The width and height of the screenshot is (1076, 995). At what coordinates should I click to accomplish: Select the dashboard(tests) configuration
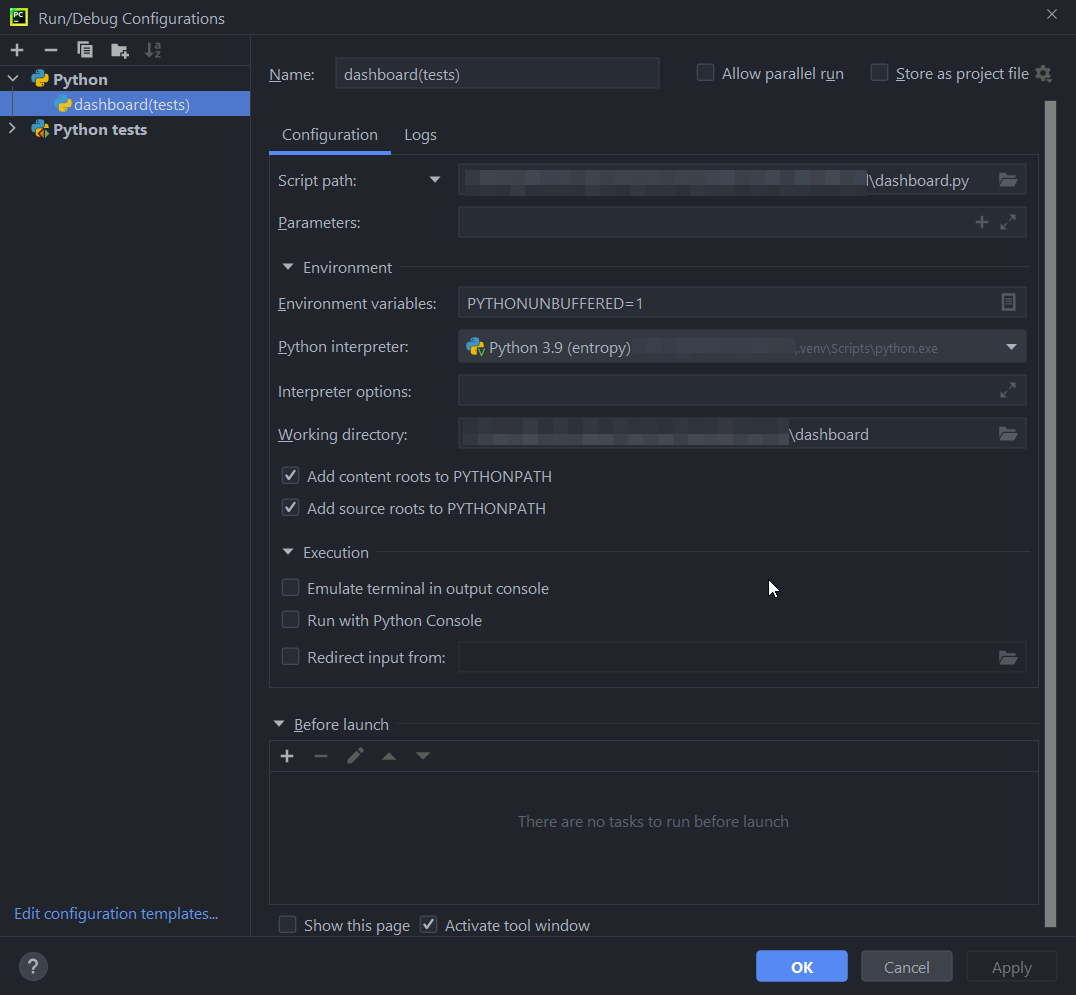tap(125, 104)
